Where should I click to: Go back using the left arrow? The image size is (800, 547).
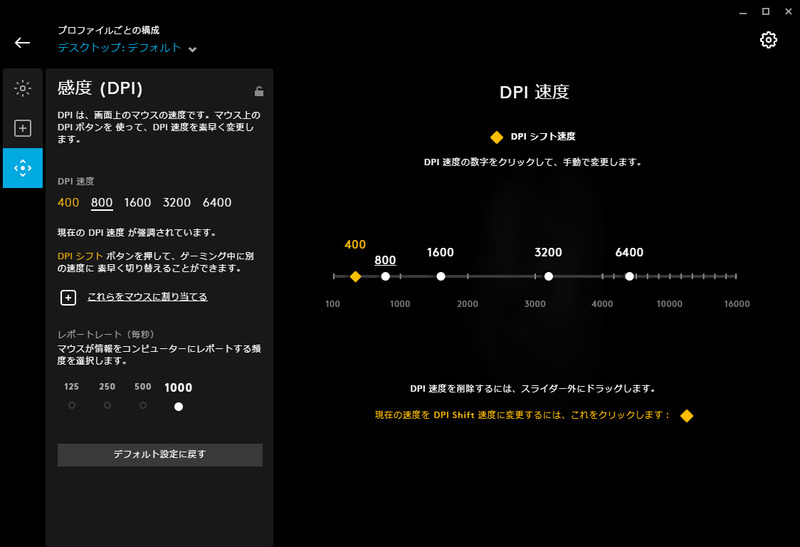22,43
